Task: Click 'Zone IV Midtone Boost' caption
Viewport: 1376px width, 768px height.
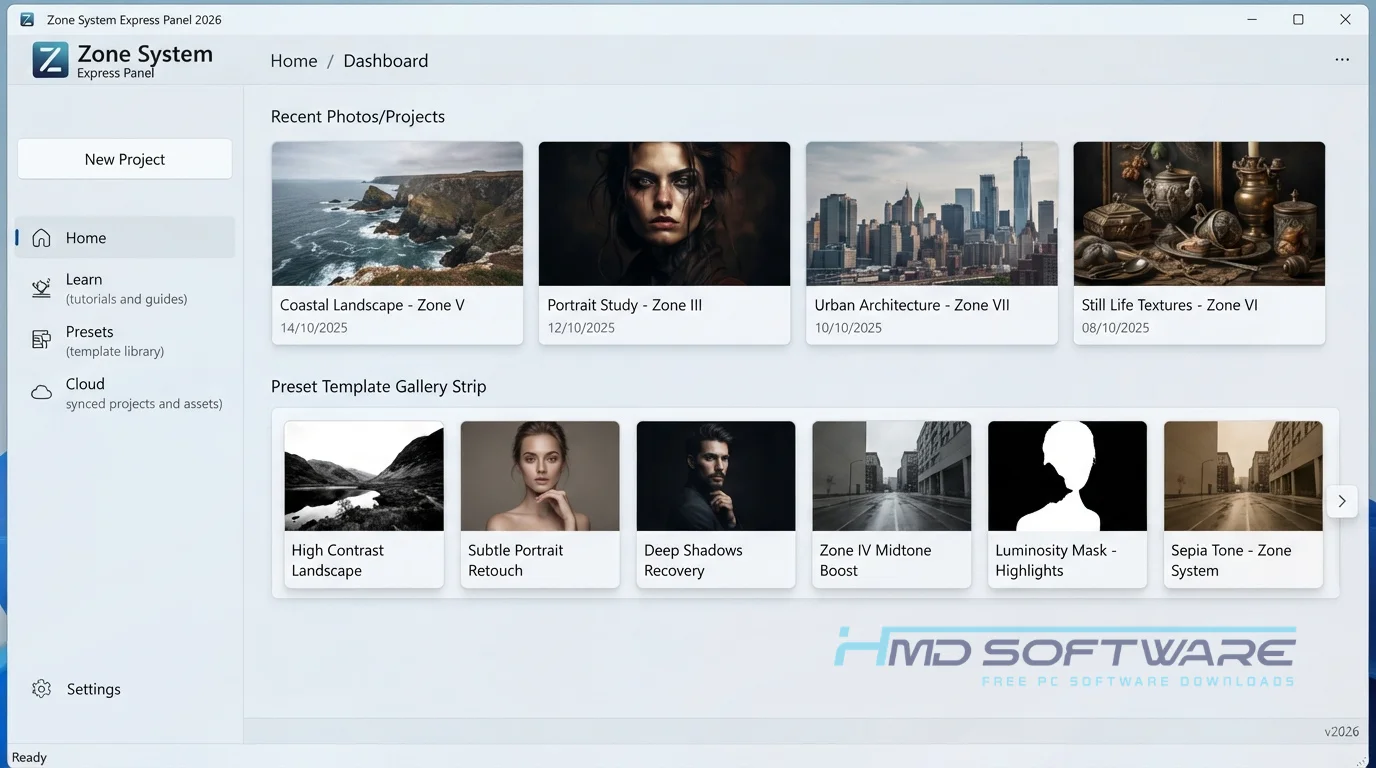Action: (x=875, y=560)
